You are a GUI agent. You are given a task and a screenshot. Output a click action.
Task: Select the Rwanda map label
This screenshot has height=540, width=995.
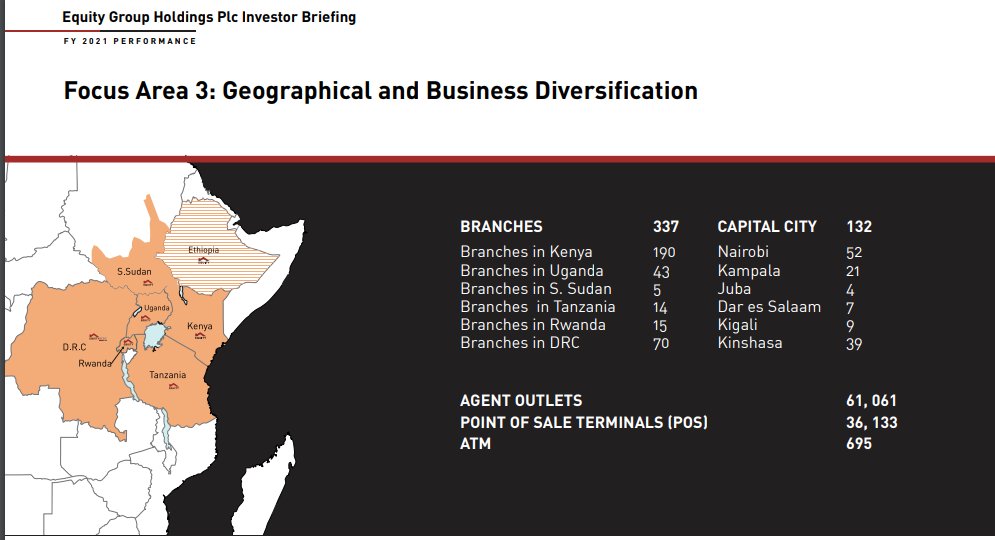click(95, 364)
